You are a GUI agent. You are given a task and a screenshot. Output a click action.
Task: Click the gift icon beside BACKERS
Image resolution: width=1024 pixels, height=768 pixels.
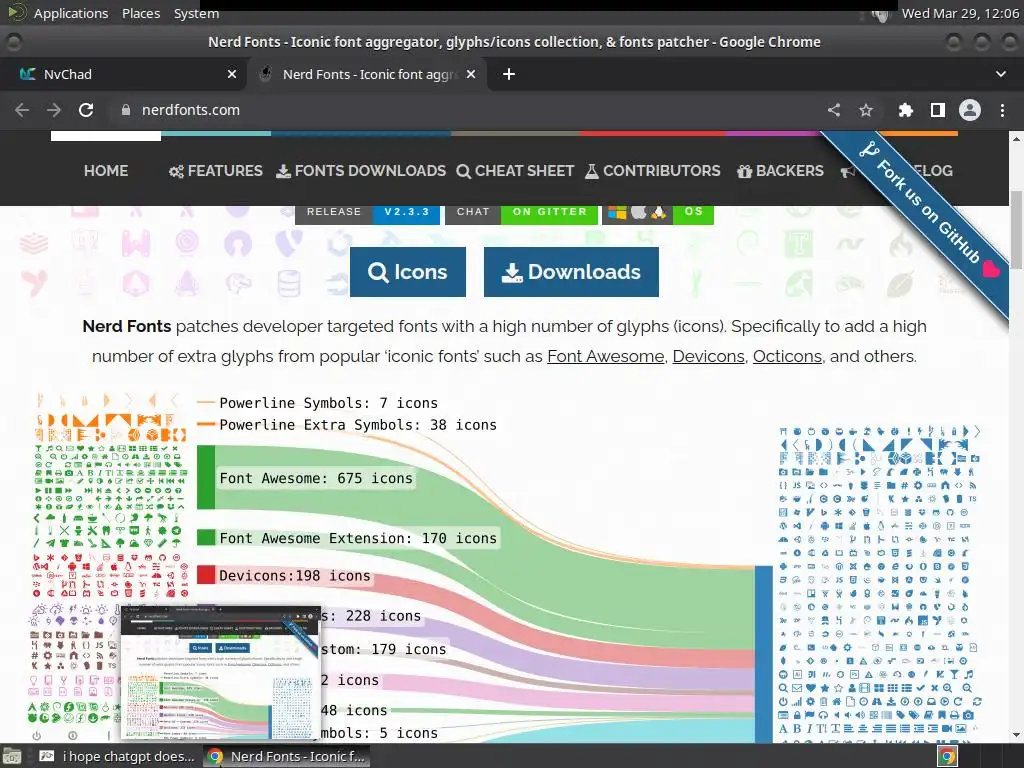(x=744, y=172)
